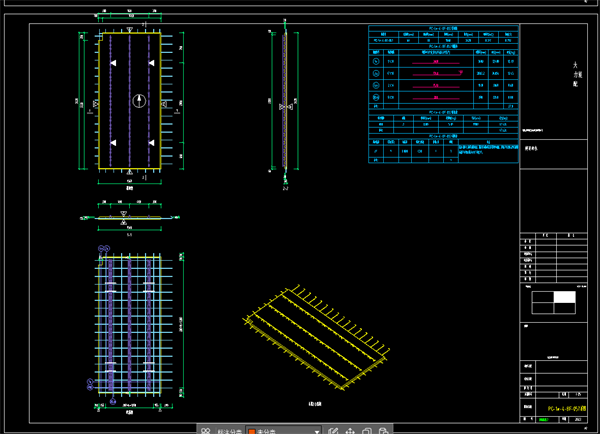
Task: Select the yellow isometric 3D slab view
Action: coord(316,337)
